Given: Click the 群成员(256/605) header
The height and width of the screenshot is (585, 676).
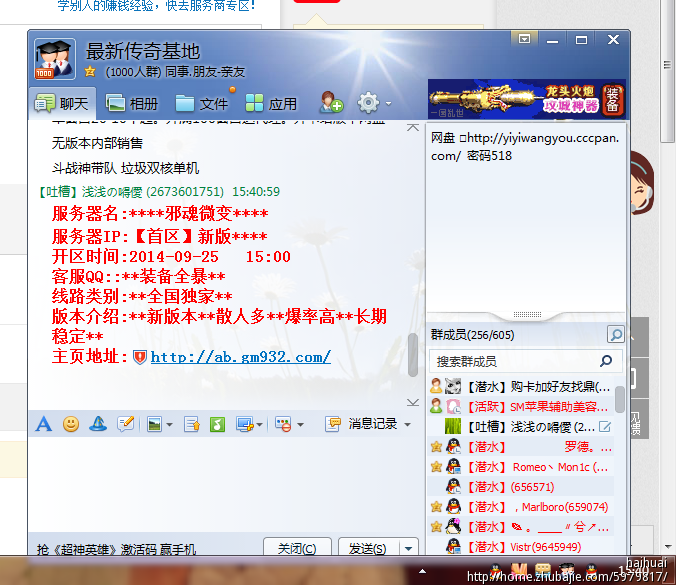Looking at the screenshot, I should point(473,335).
